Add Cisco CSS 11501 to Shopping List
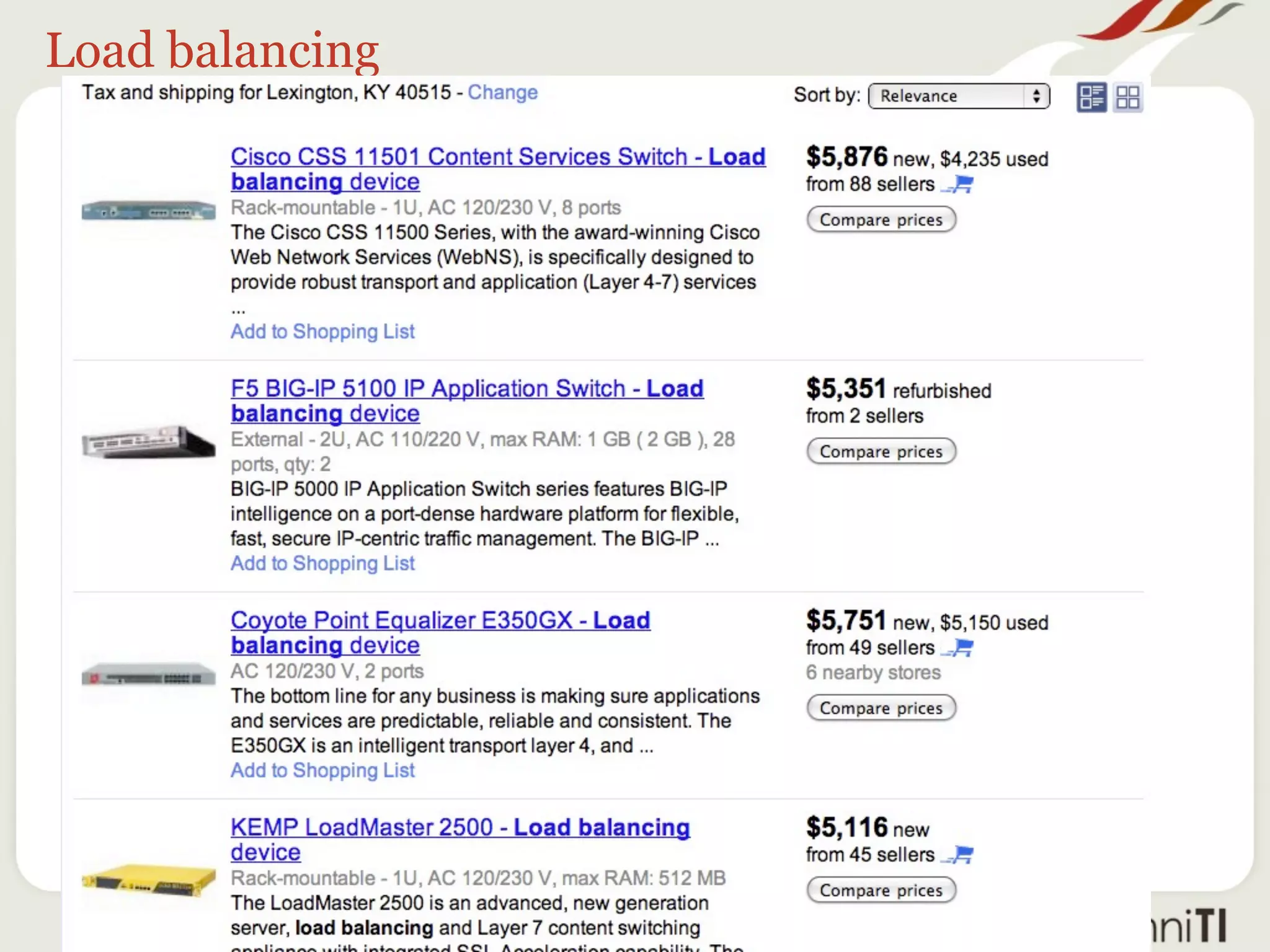This screenshot has height=952, width=1270. tap(322, 332)
